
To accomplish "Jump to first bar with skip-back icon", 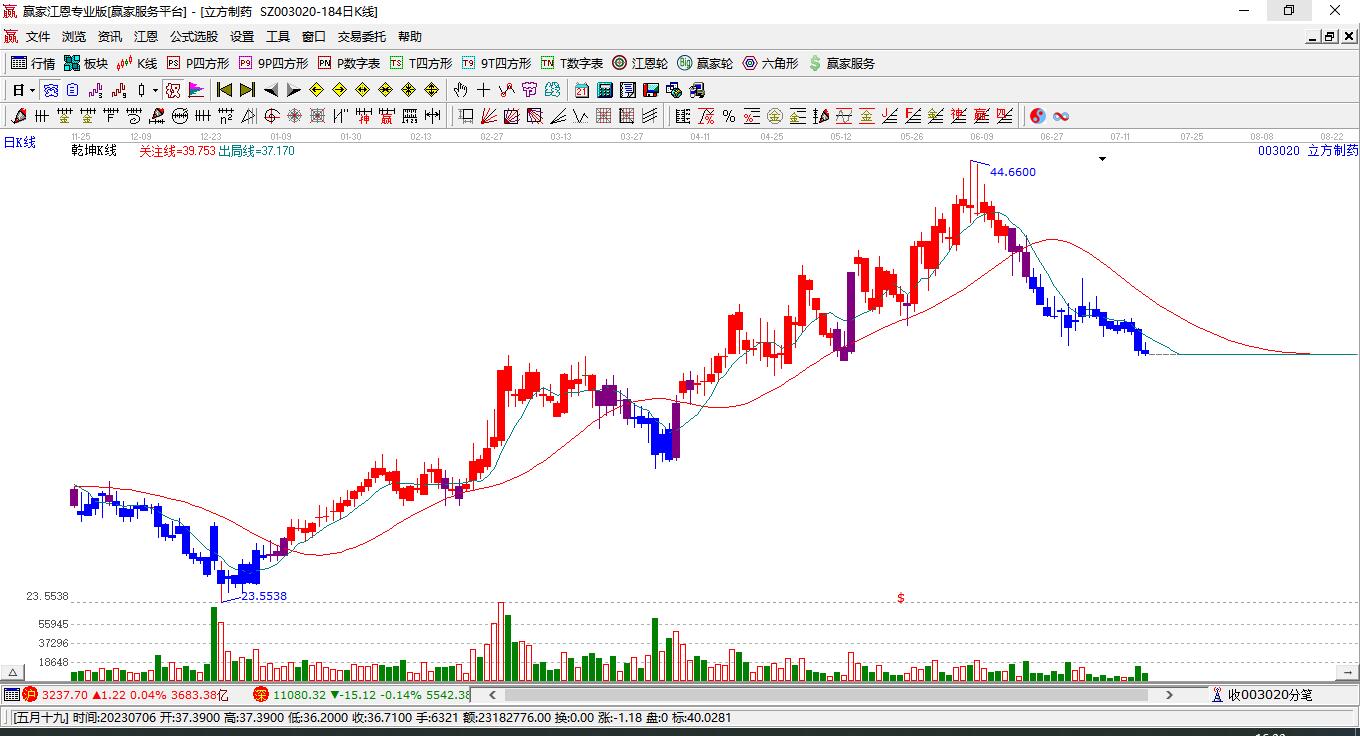I will pyautogui.click(x=224, y=90).
